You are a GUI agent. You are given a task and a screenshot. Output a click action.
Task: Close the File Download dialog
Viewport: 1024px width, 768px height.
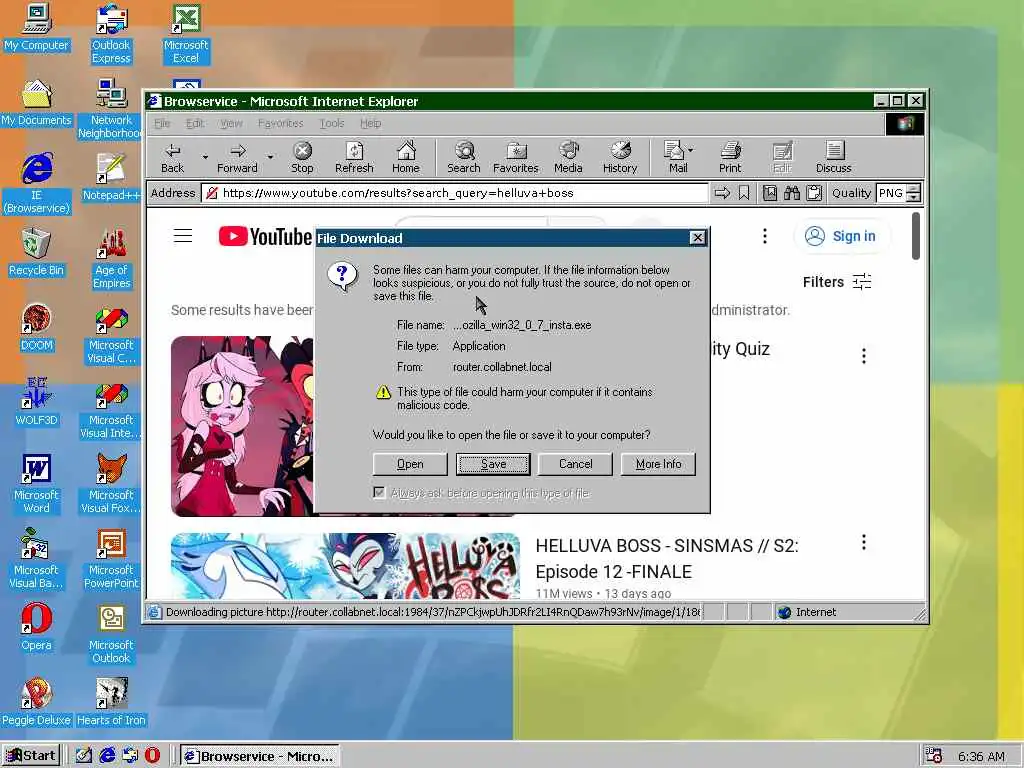[x=697, y=238]
